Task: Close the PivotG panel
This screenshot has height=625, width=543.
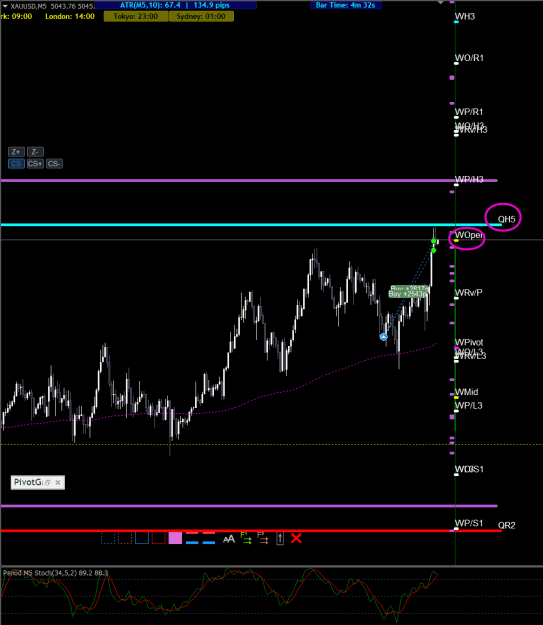Action: tap(58, 482)
